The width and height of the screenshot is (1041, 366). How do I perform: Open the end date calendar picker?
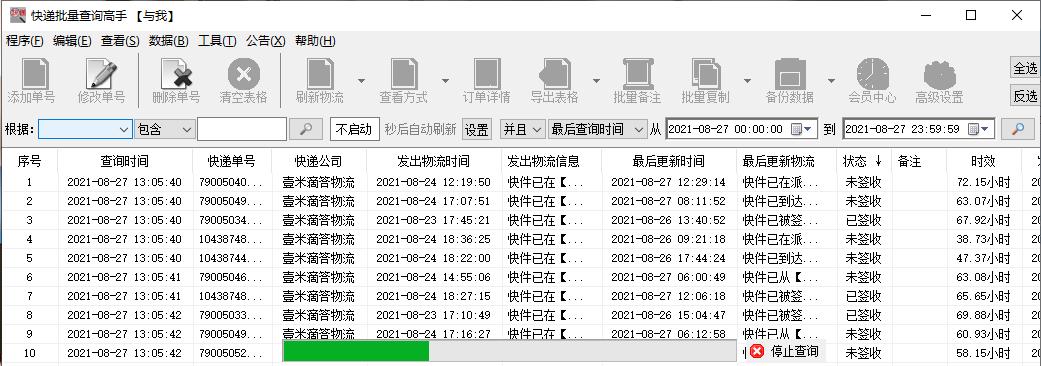(x=978, y=129)
